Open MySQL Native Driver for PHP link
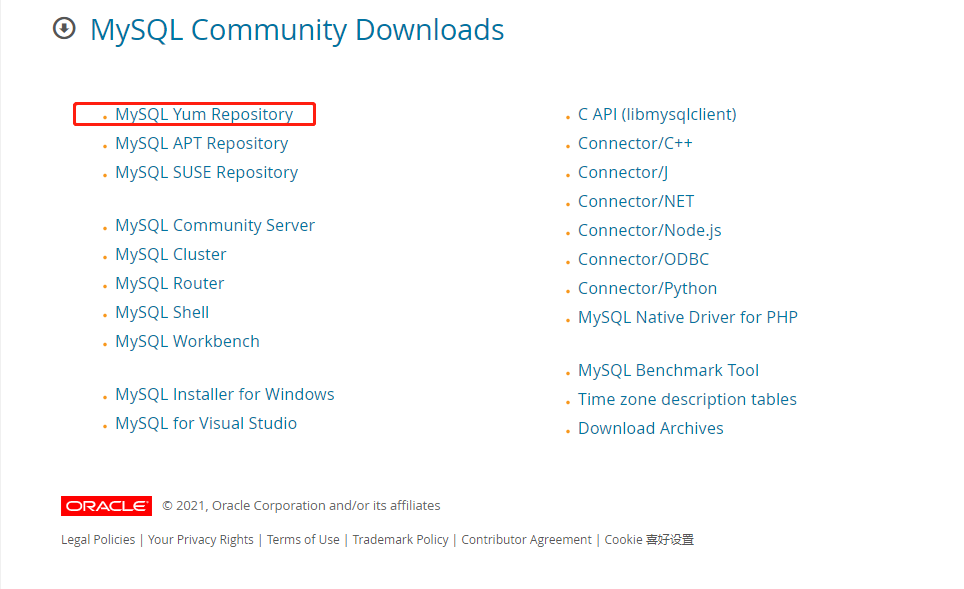 (688, 317)
